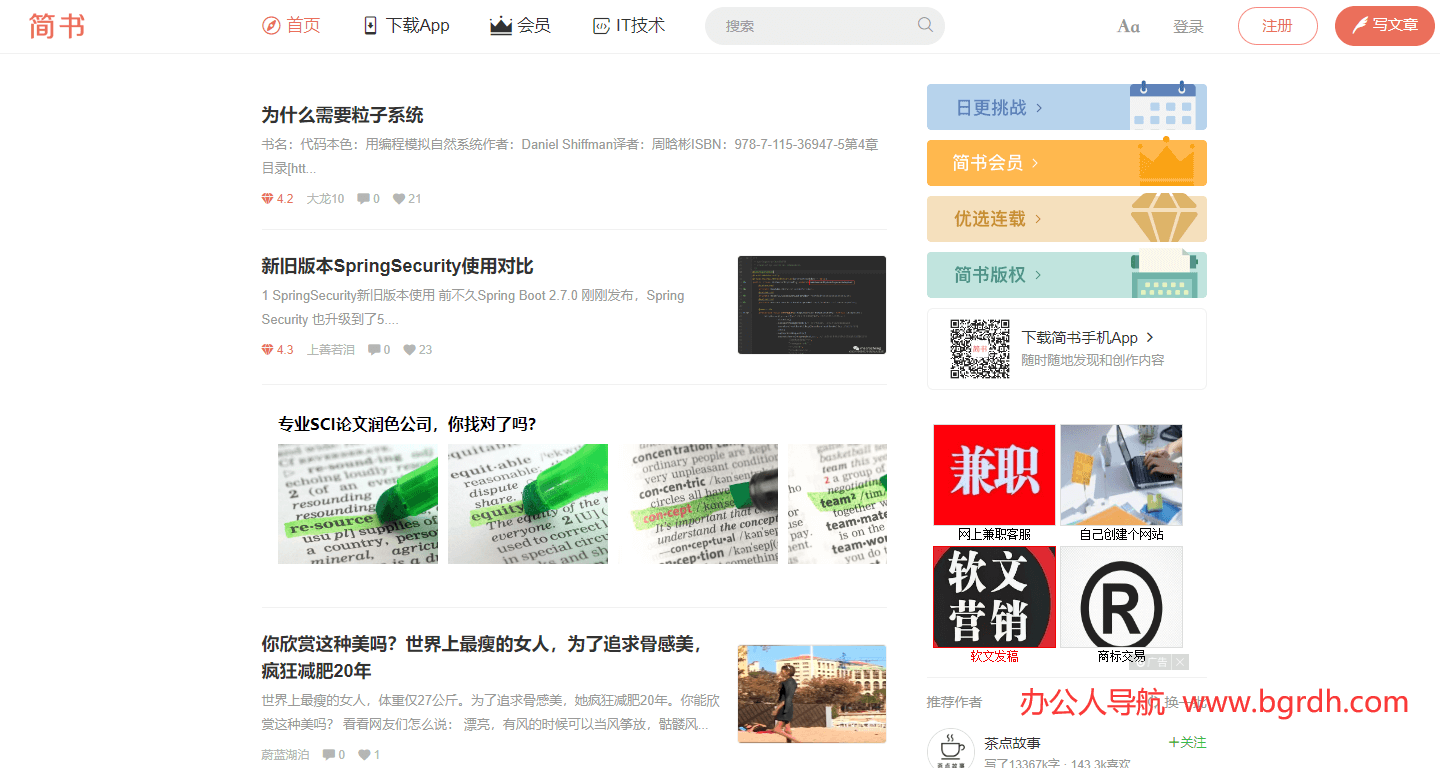
Task: Open 下载简书手机App via its arrow
Action: [1151, 338]
